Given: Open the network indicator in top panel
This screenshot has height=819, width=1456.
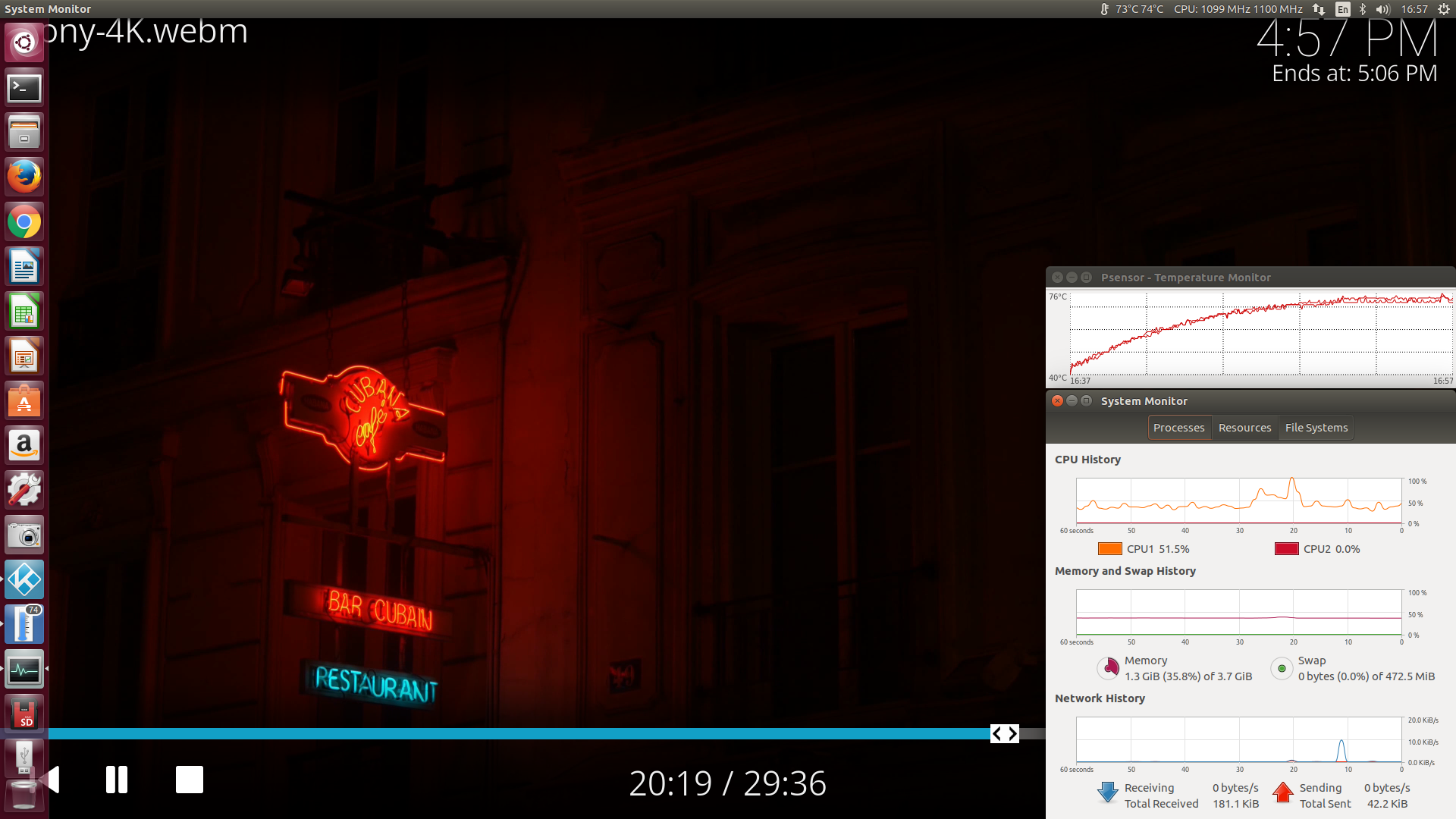Looking at the screenshot, I should [x=1319, y=9].
